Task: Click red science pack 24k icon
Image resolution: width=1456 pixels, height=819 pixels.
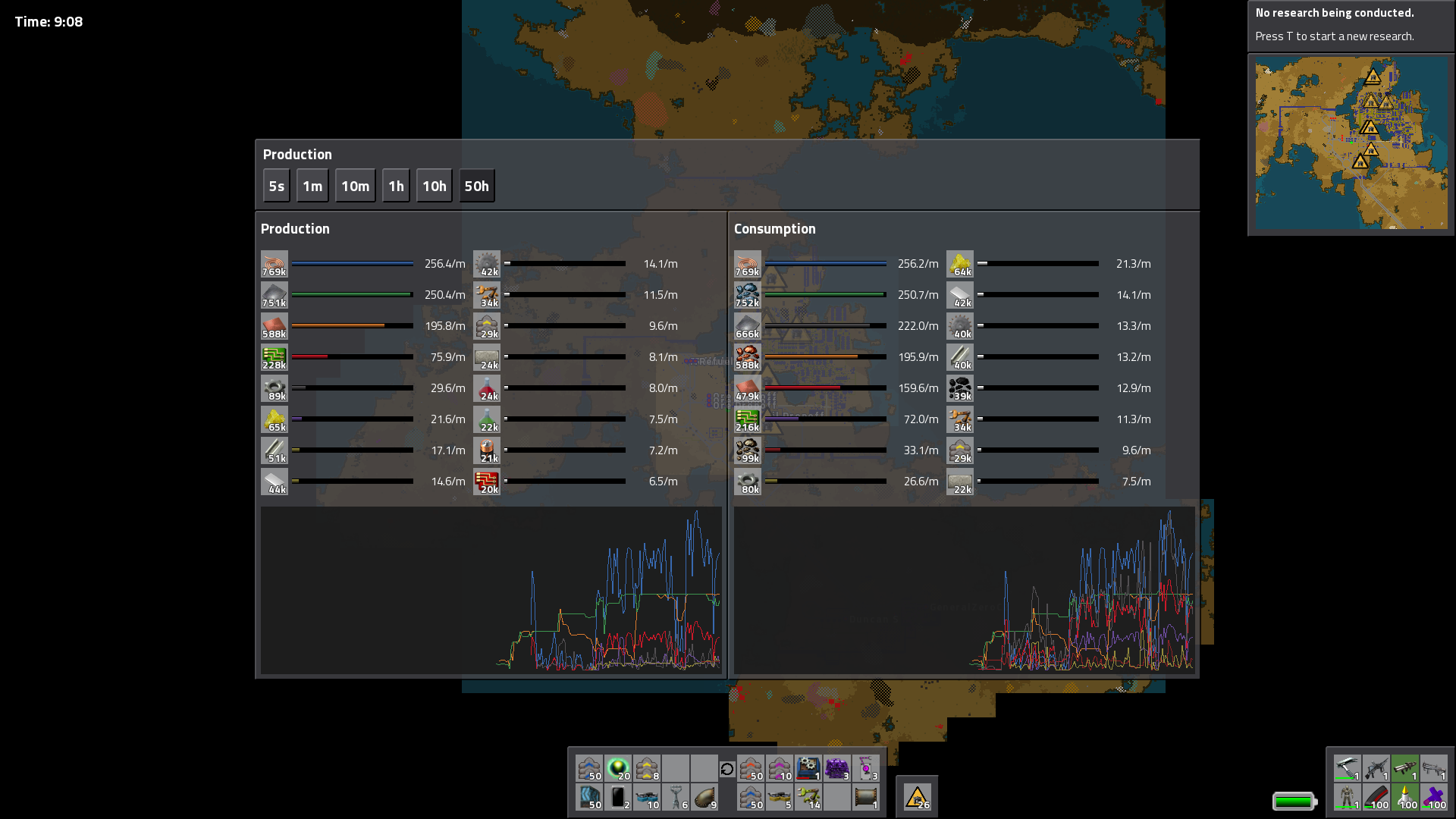Action: point(487,388)
